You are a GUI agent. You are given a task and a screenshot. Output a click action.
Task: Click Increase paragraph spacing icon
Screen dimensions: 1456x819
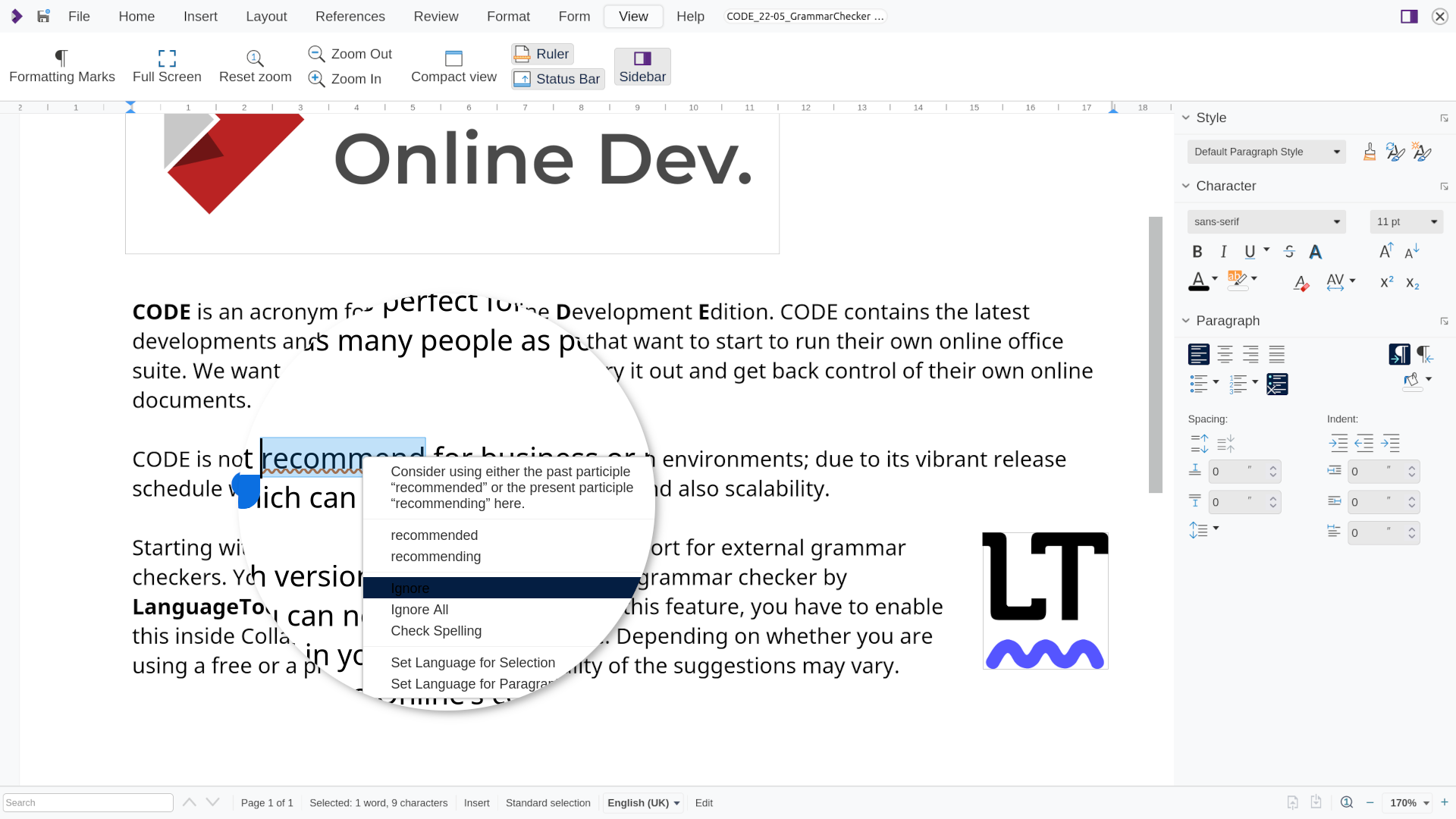coord(1199,444)
